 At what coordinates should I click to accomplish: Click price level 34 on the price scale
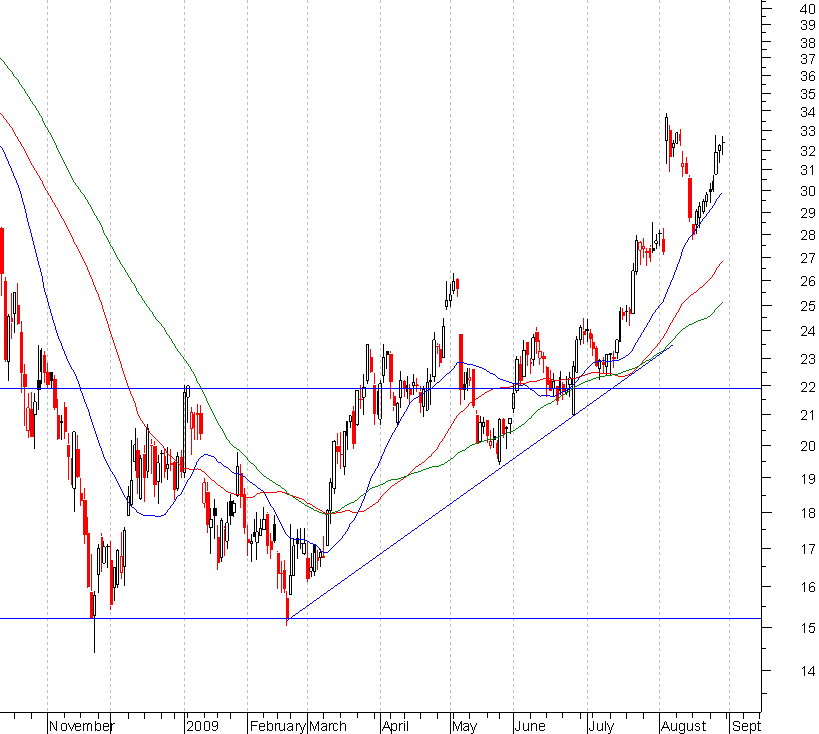(x=808, y=112)
